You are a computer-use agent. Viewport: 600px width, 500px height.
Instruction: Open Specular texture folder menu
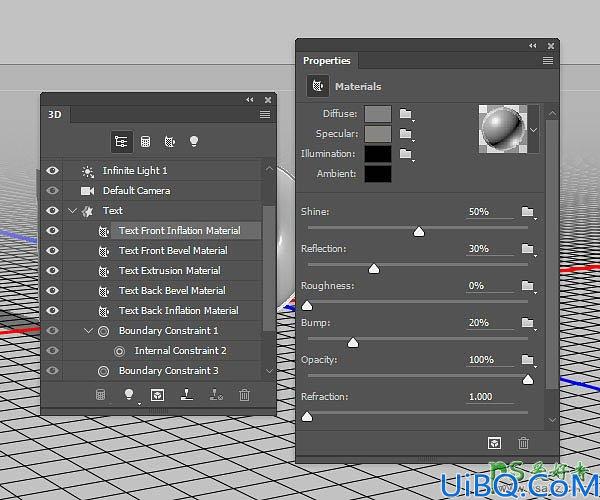pos(406,134)
